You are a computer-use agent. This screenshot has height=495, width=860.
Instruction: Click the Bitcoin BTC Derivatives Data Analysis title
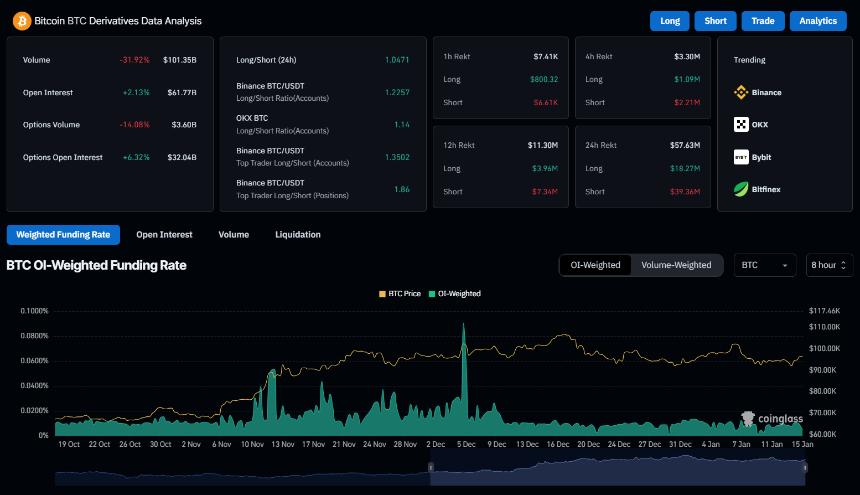[118, 21]
